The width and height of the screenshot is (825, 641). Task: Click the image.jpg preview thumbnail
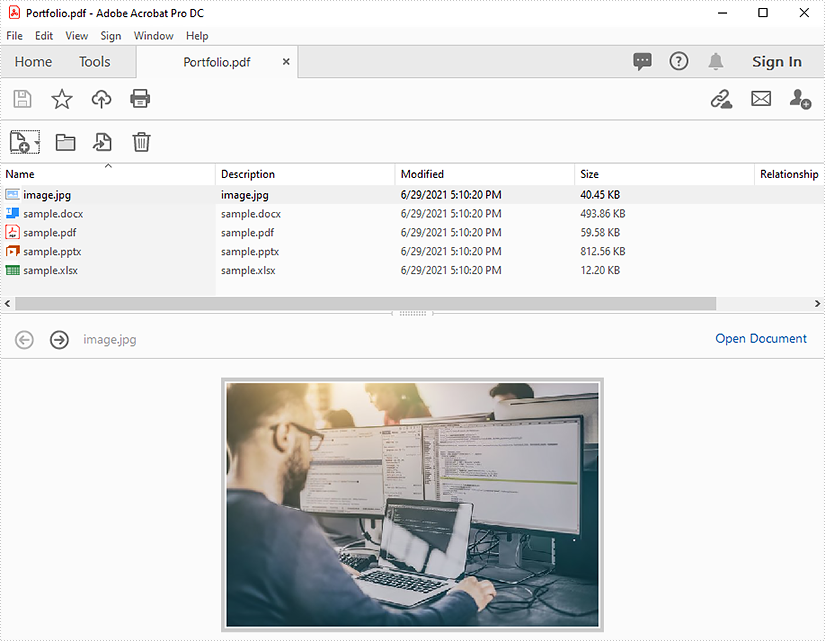412,505
